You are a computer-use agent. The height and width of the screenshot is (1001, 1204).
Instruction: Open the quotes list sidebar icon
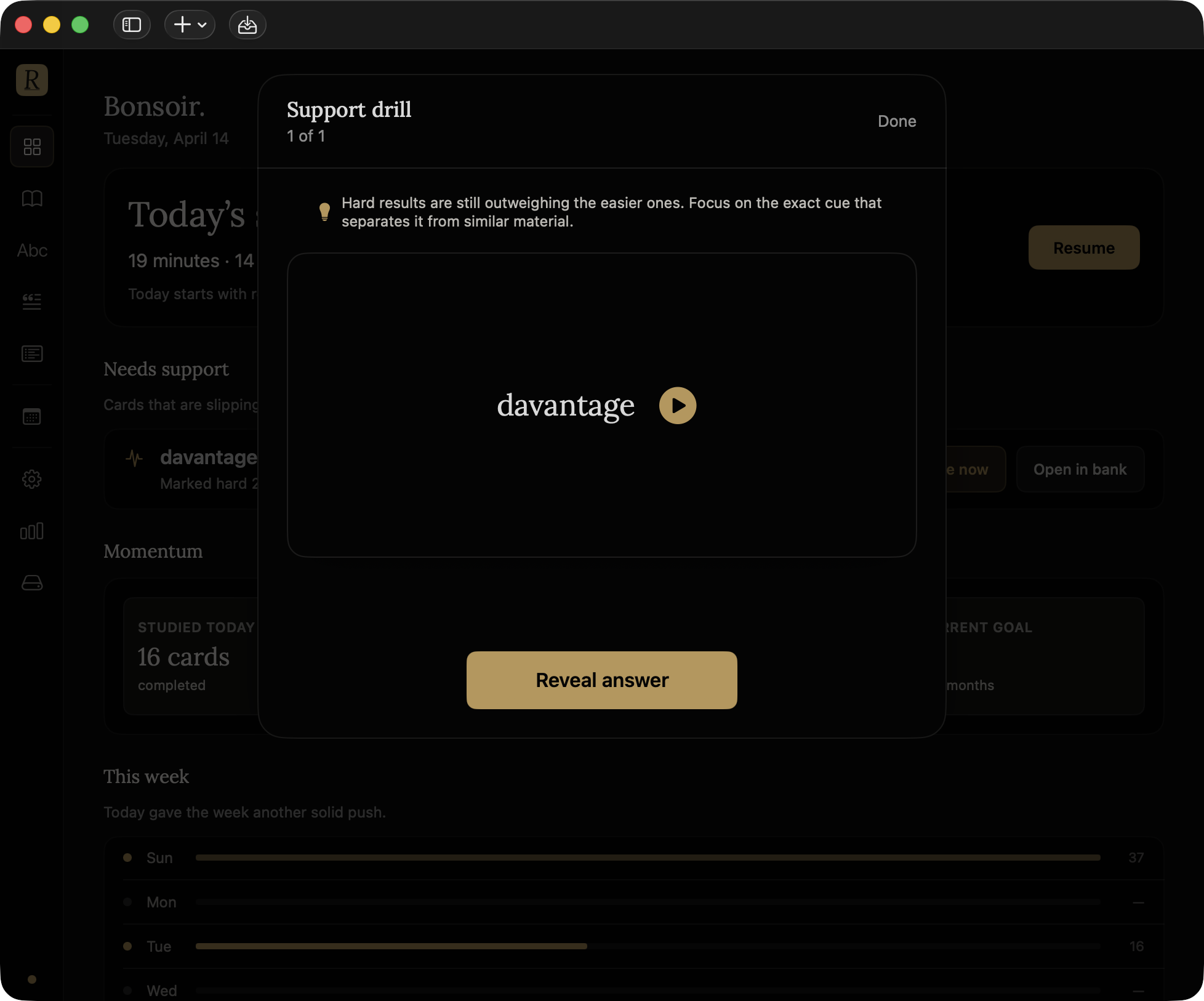32,302
